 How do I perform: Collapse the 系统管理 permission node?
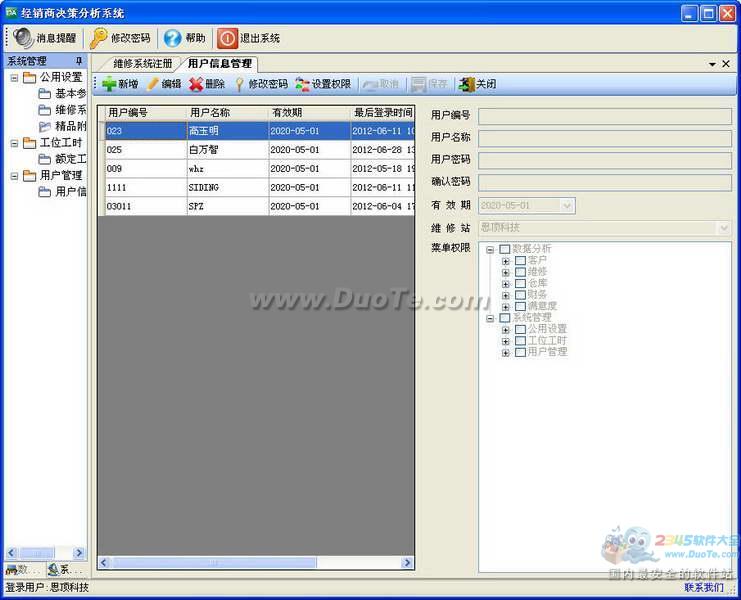tap(490, 318)
